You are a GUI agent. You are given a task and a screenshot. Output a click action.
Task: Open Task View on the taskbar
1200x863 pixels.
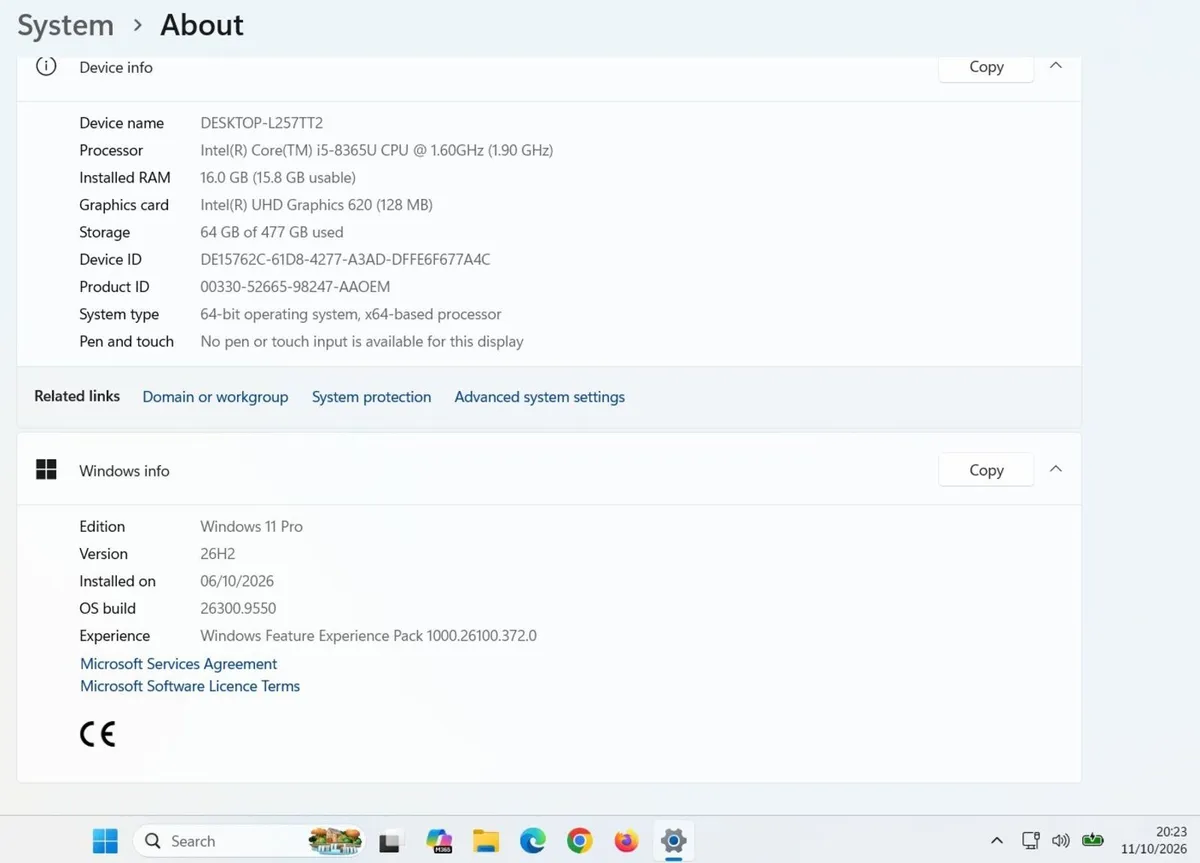(x=389, y=842)
